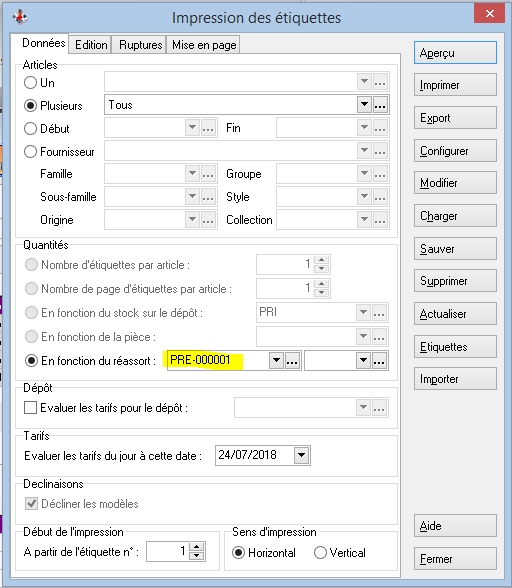The width and height of the screenshot is (512, 588).
Task: Click the Imprimer button
Action: (x=455, y=85)
